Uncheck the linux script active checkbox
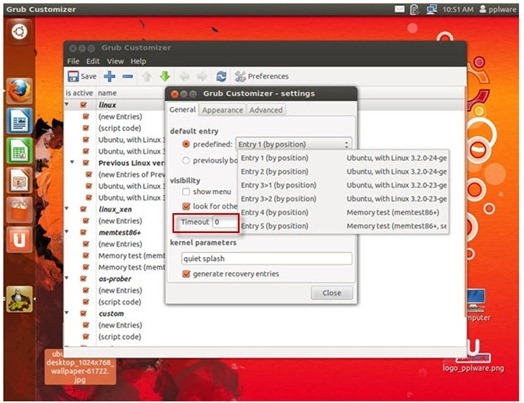Screen dimensions: 524x403 (84, 105)
